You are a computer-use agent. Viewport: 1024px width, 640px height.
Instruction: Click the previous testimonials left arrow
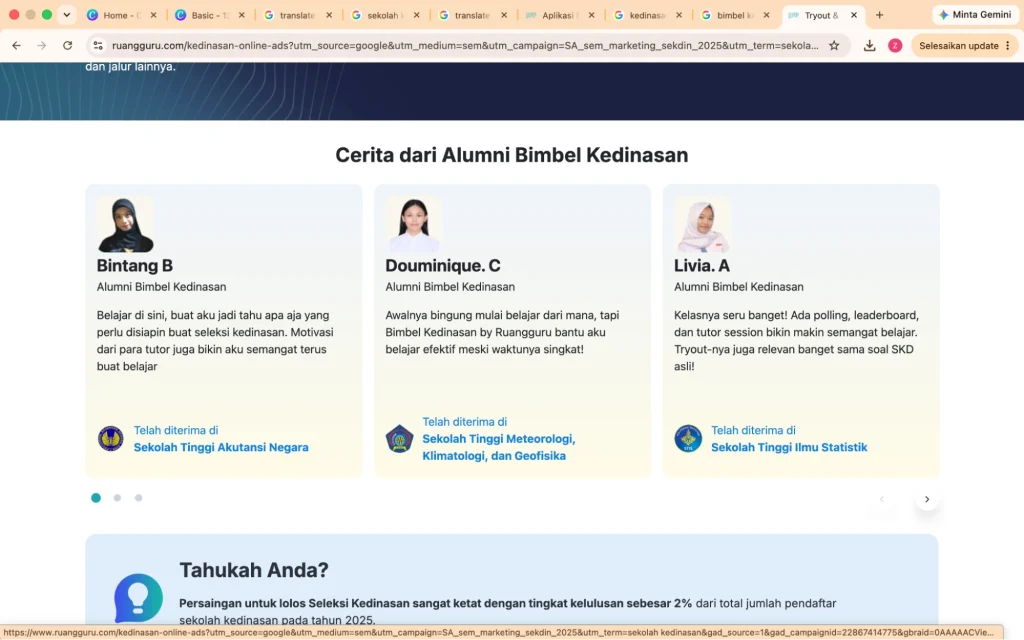882,499
